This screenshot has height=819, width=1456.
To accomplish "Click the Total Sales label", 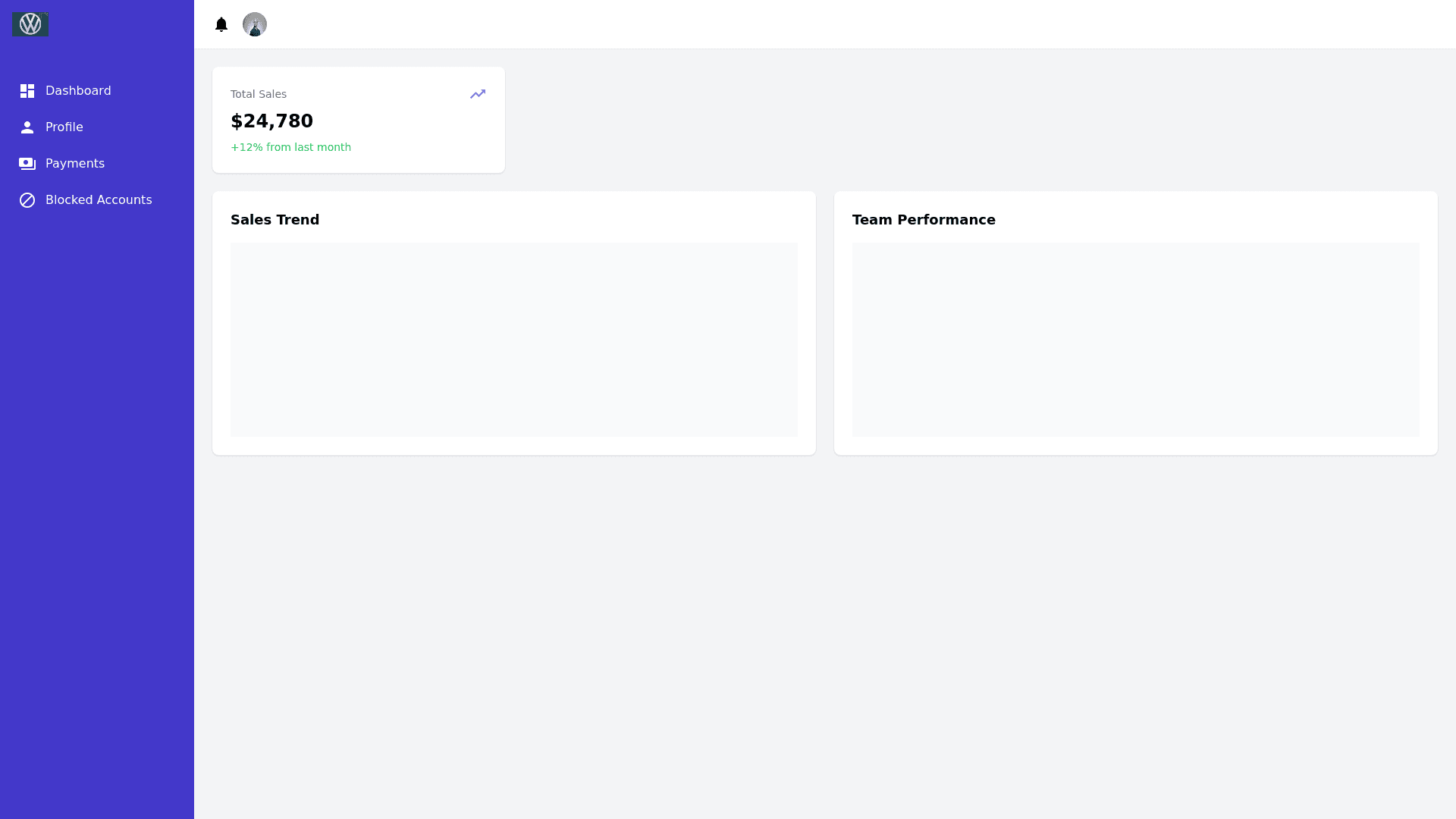I will point(259,94).
